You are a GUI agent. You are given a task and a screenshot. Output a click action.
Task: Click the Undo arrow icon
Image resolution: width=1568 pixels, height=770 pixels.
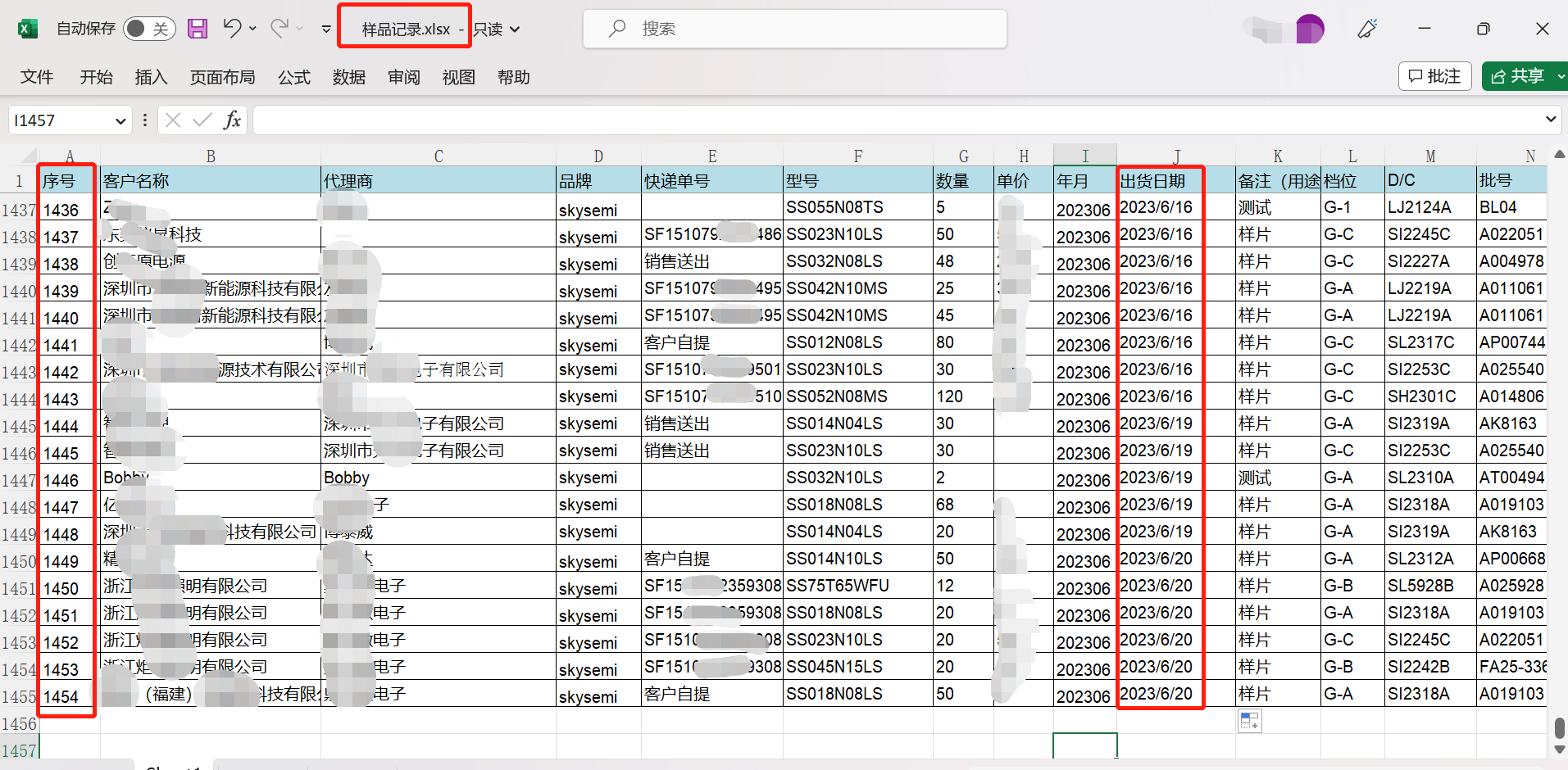(232, 29)
